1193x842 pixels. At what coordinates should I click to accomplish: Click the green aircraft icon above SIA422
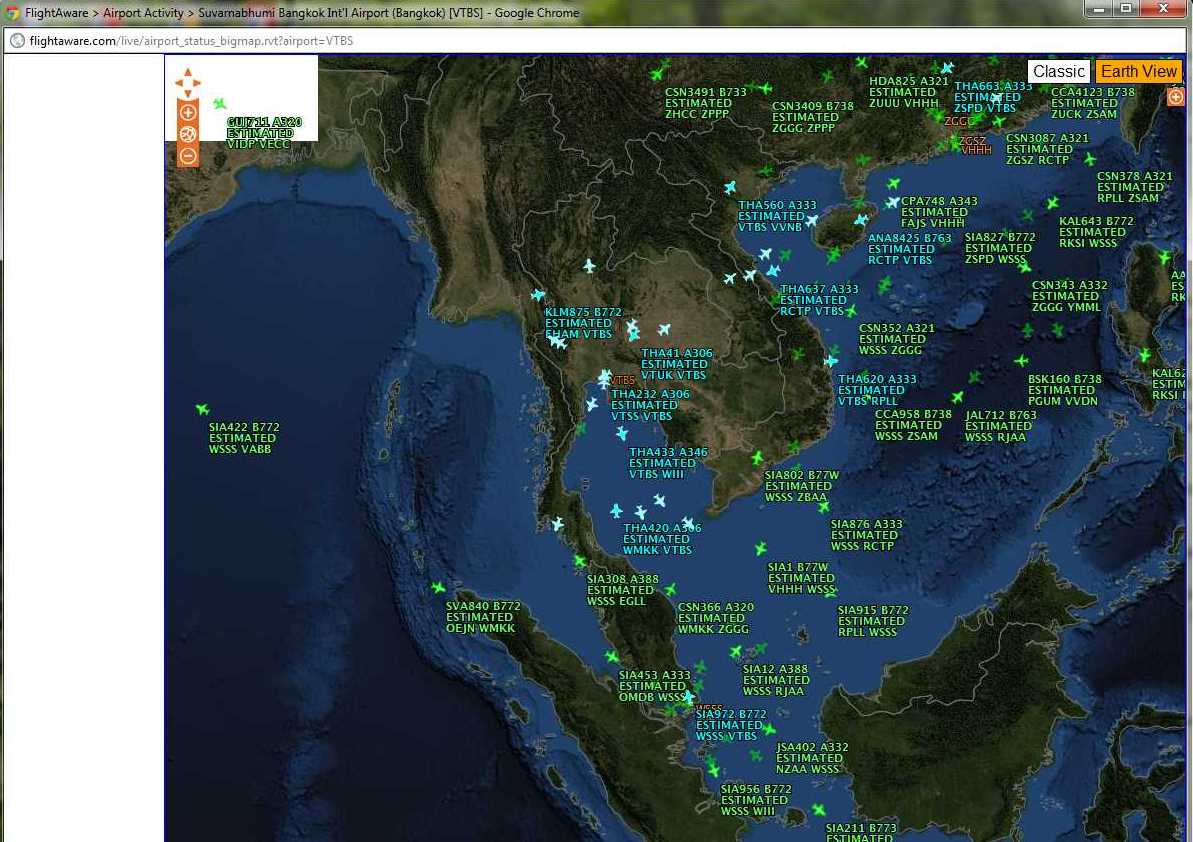[x=202, y=409]
